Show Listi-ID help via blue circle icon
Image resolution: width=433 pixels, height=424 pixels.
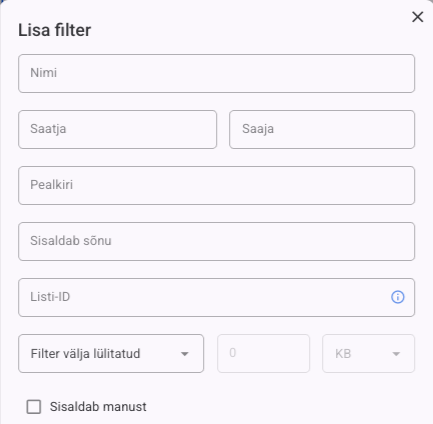pos(397,297)
